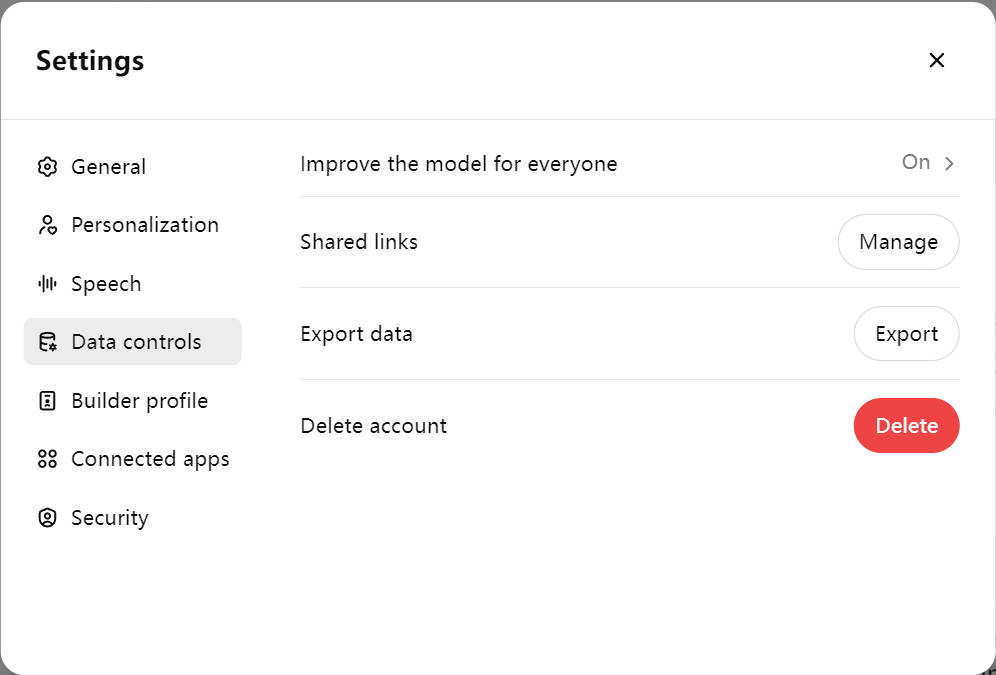Click the Speech waveform icon
Image resolution: width=996 pixels, height=675 pixels.
pyautogui.click(x=47, y=284)
